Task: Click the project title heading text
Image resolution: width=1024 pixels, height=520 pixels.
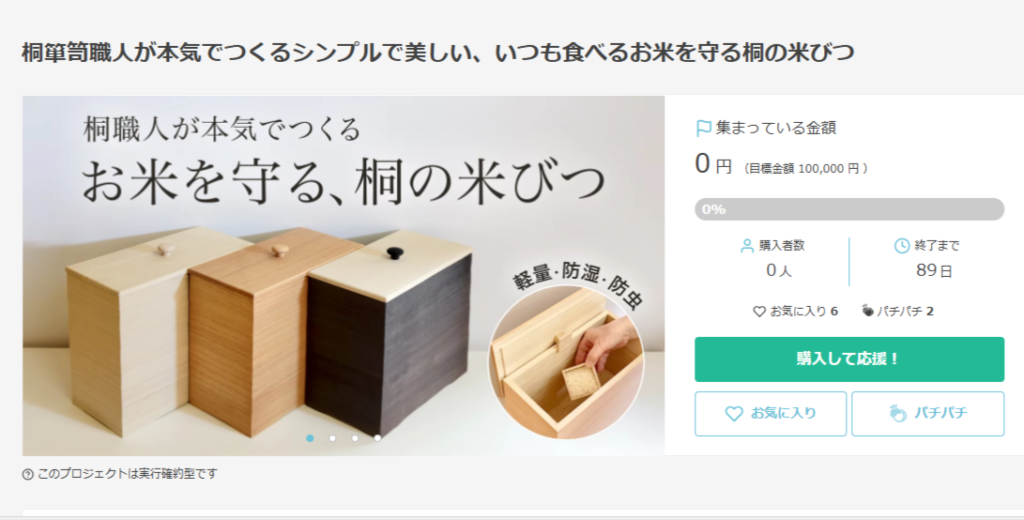Action: click(x=438, y=52)
